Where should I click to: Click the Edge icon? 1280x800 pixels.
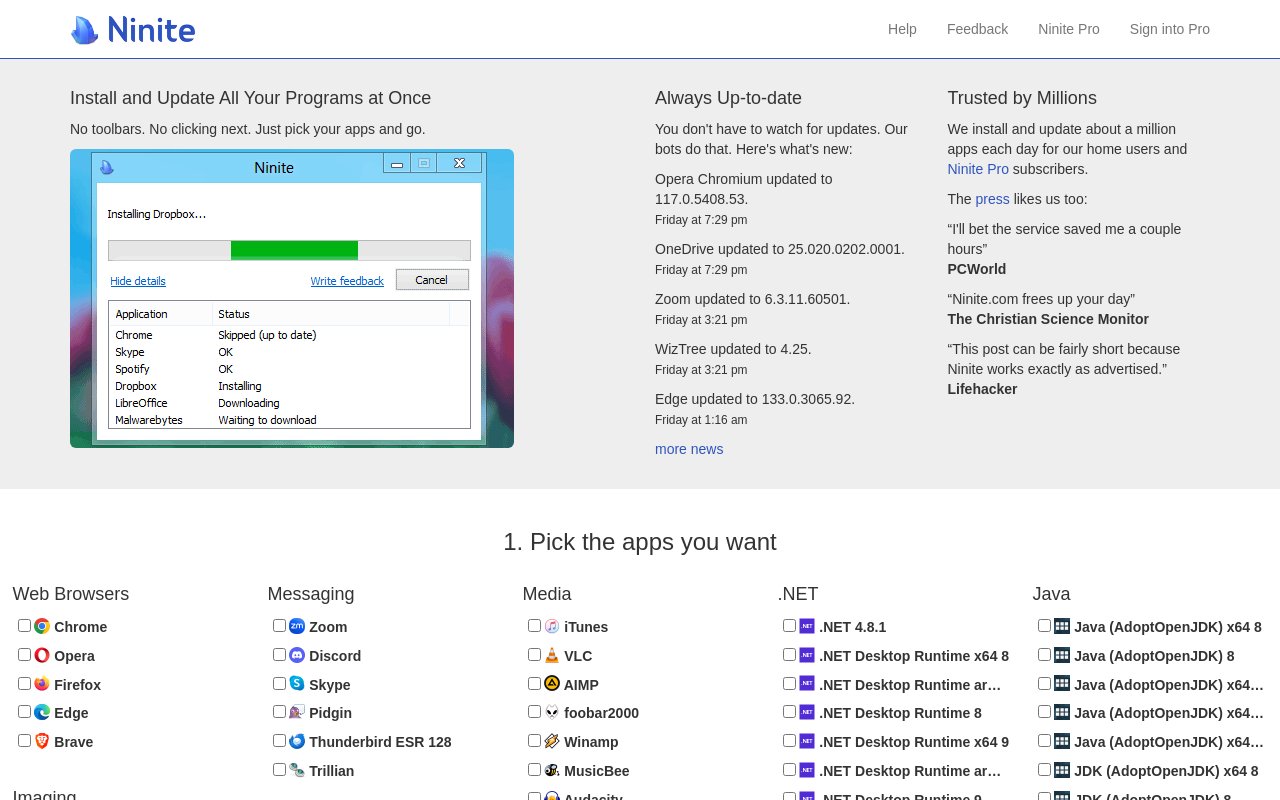tap(42, 712)
